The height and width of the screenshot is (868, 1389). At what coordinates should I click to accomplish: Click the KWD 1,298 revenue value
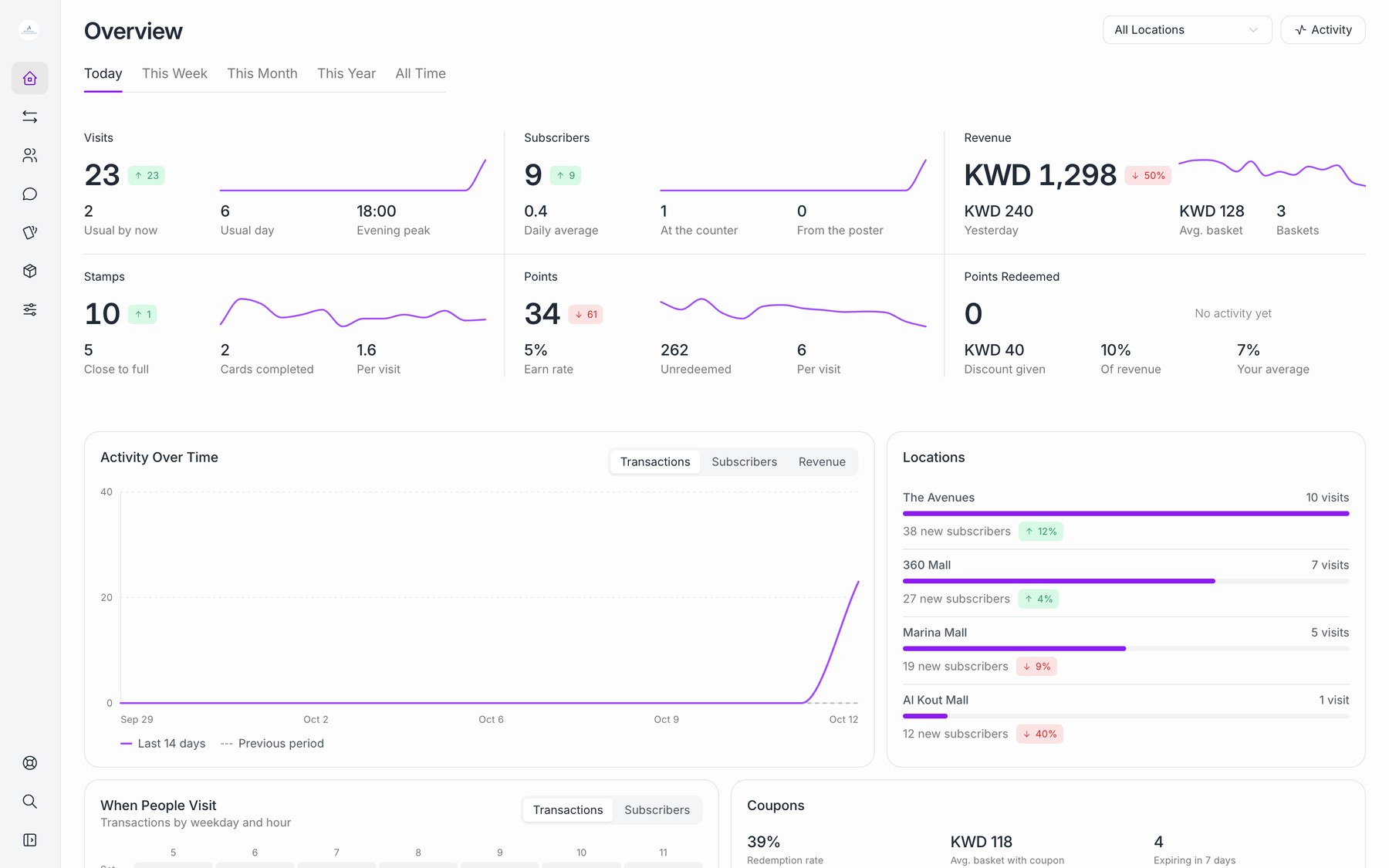coord(1040,175)
